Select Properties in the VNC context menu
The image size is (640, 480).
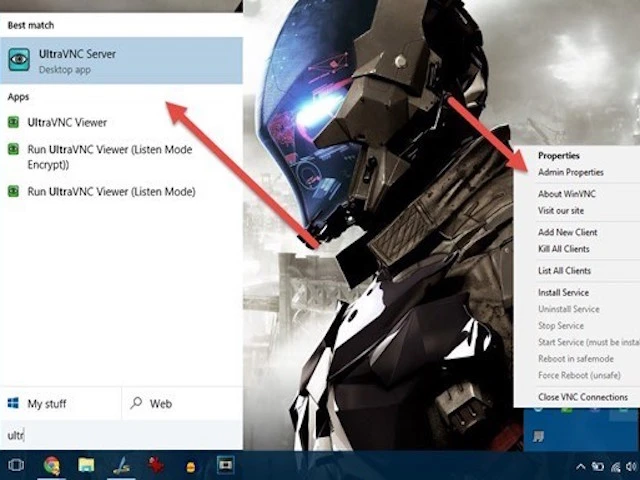click(558, 156)
